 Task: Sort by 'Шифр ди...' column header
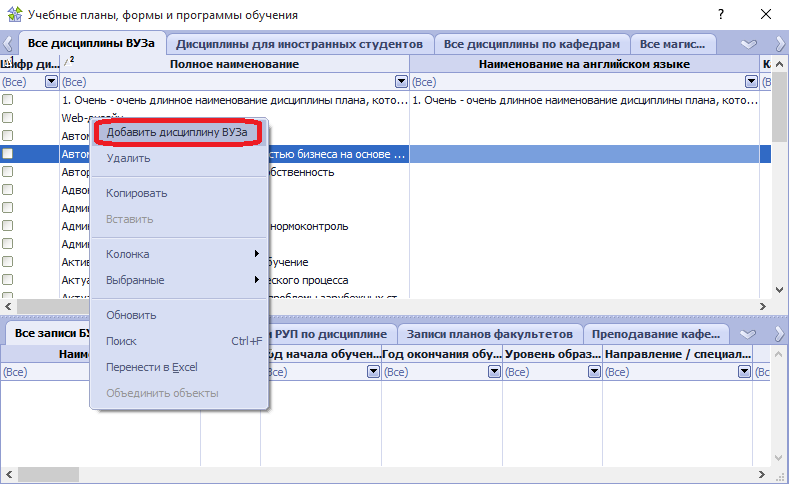pyautogui.click(x=30, y=64)
